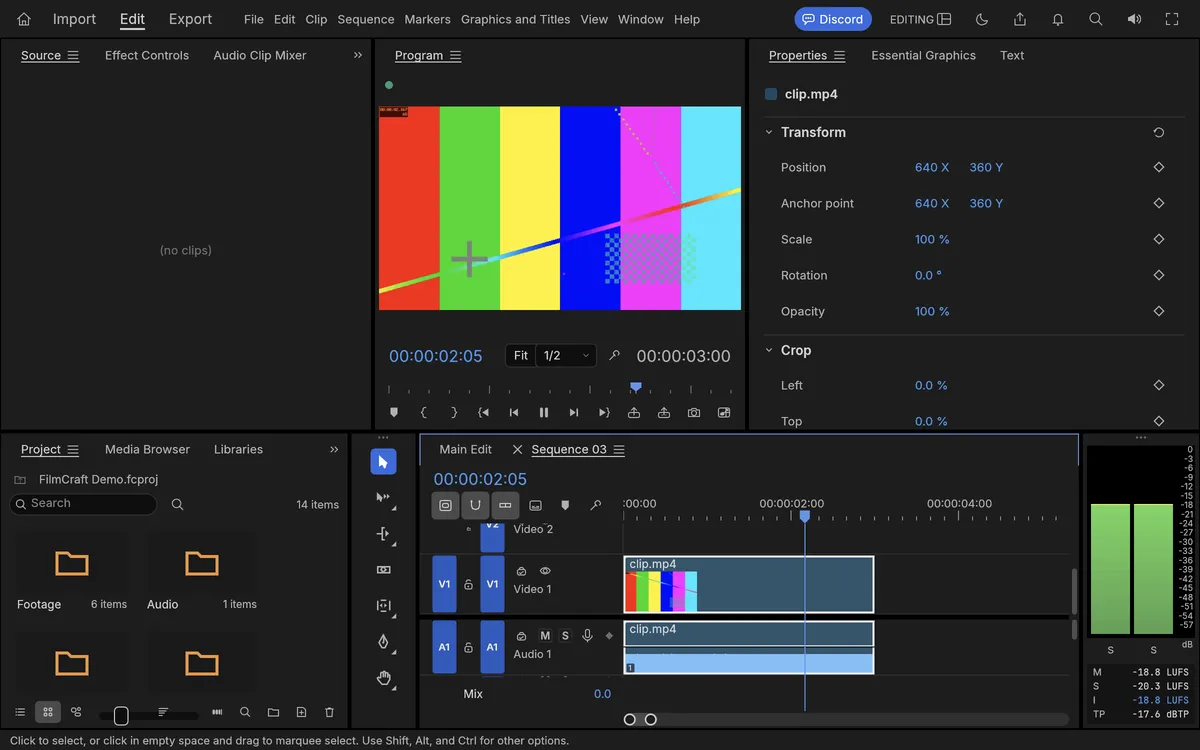The height and width of the screenshot is (750, 1200).
Task: Go to Out point
Action: 604,412
